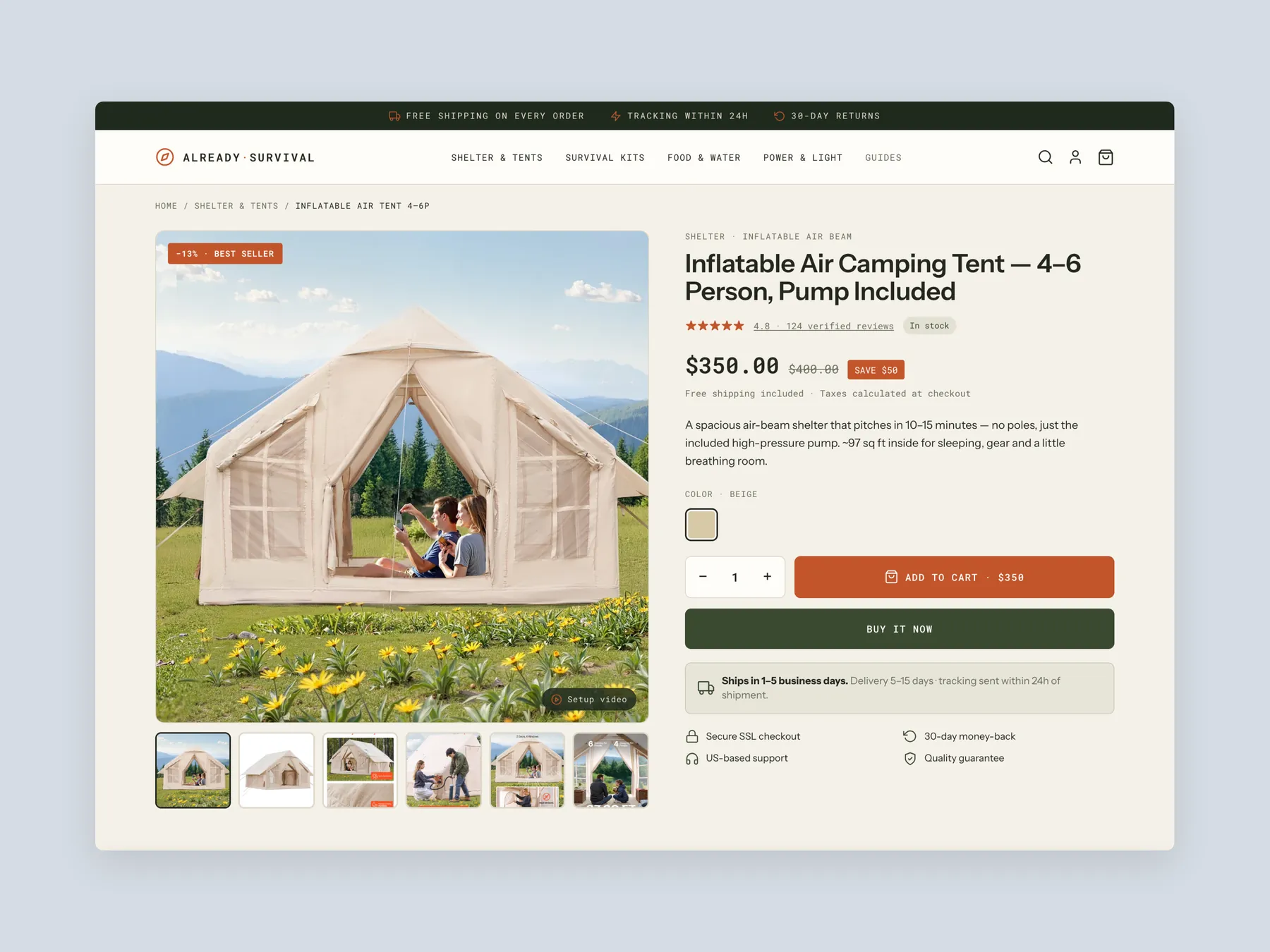Open Food & Water menu
Screen dimensions: 1270x952
703,158
